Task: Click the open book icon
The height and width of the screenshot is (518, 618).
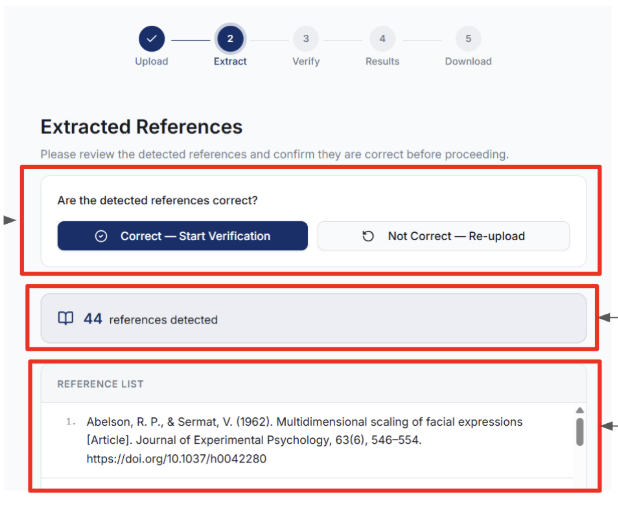Action: pos(66,318)
